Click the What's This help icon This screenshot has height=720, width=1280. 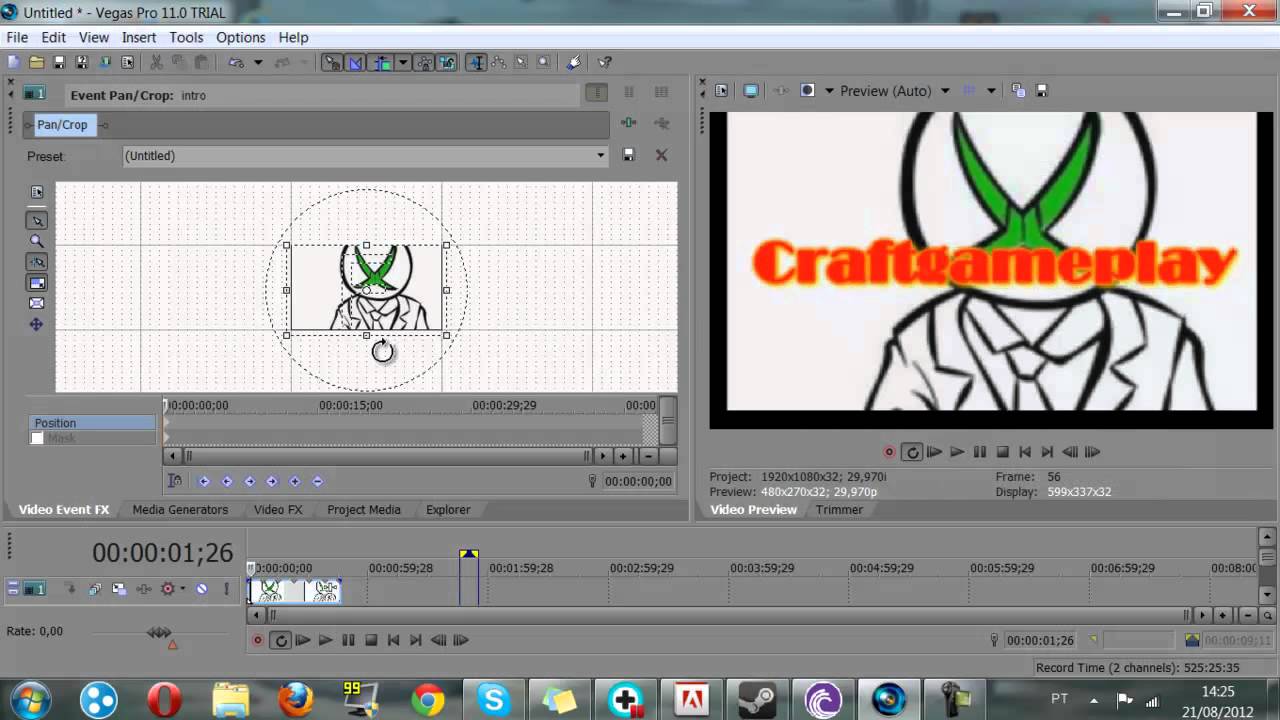click(605, 62)
